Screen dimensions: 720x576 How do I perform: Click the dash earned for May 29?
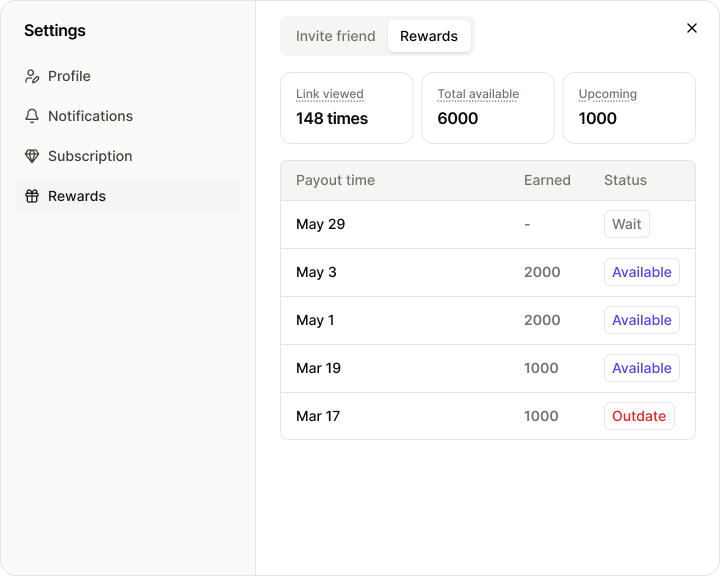coord(527,225)
